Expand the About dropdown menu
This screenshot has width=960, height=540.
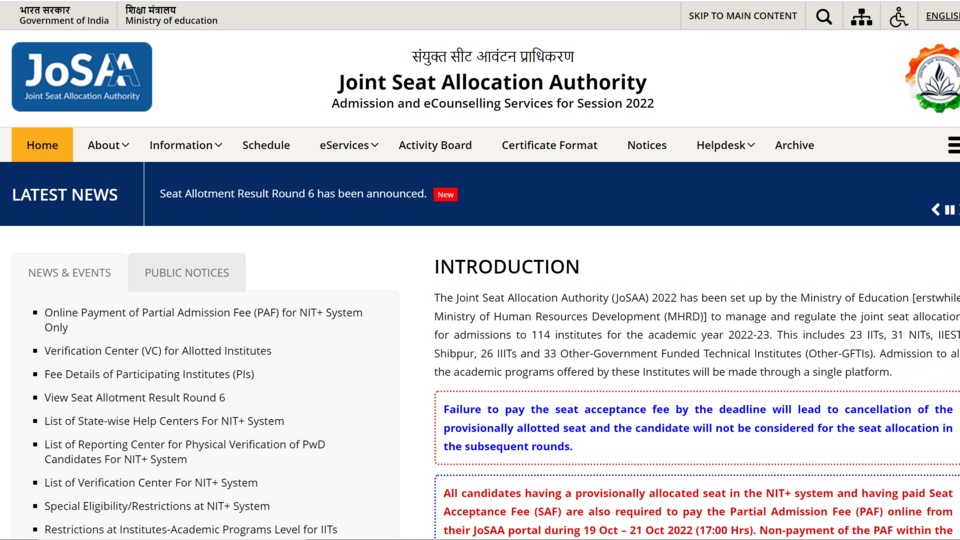108,145
